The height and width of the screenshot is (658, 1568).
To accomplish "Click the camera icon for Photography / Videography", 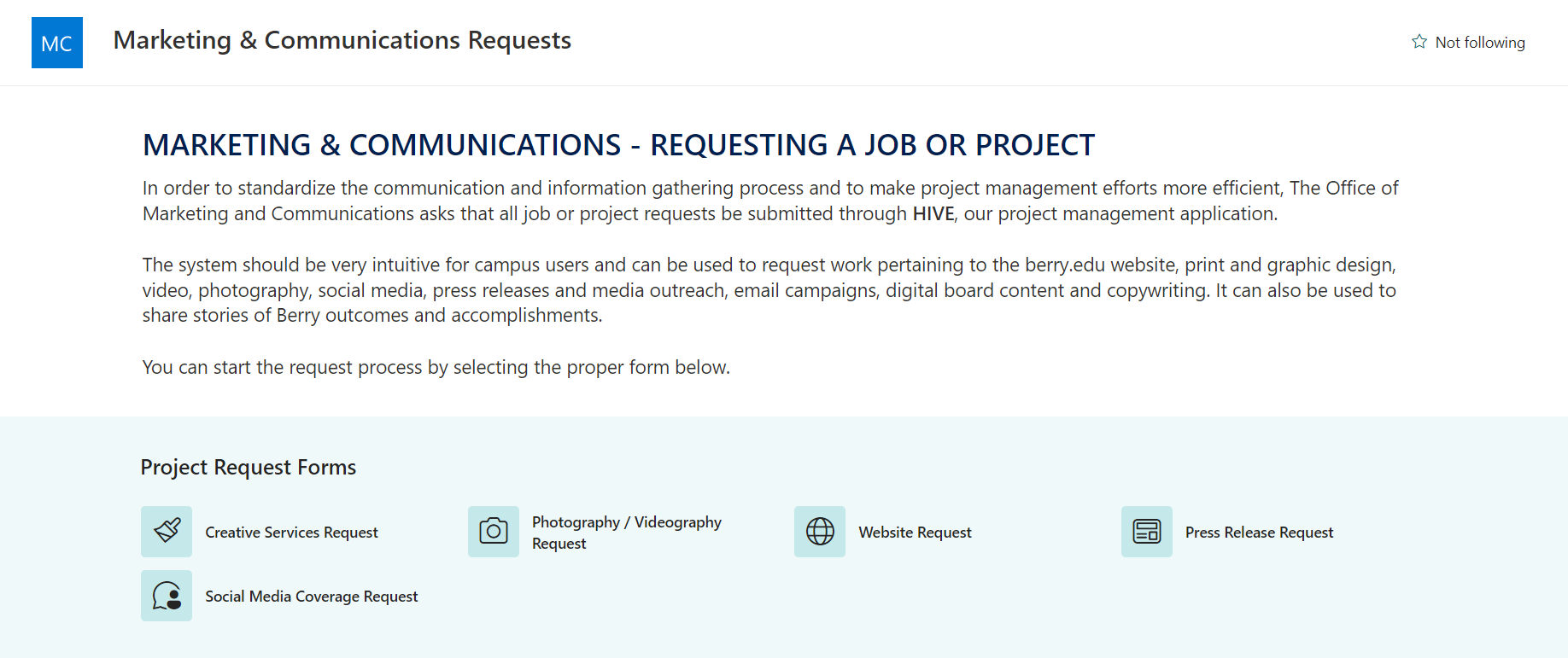I will 494,532.
